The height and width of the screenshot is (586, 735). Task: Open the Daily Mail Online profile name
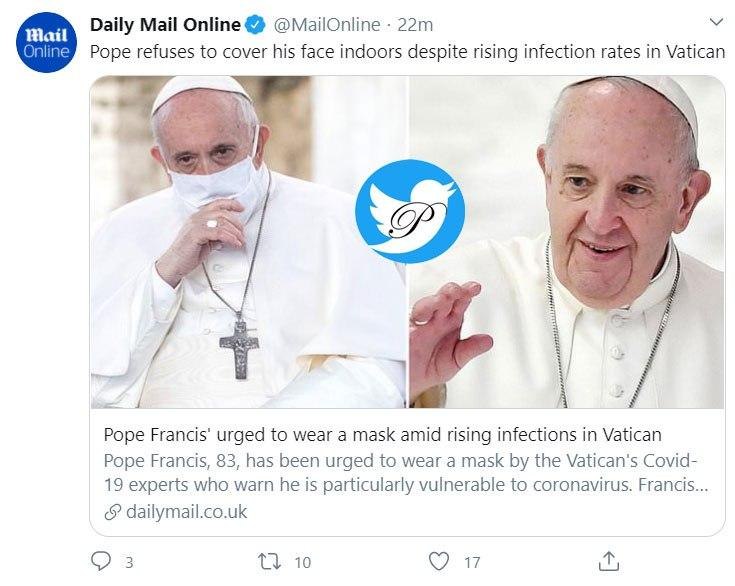pyautogui.click(x=165, y=24)
